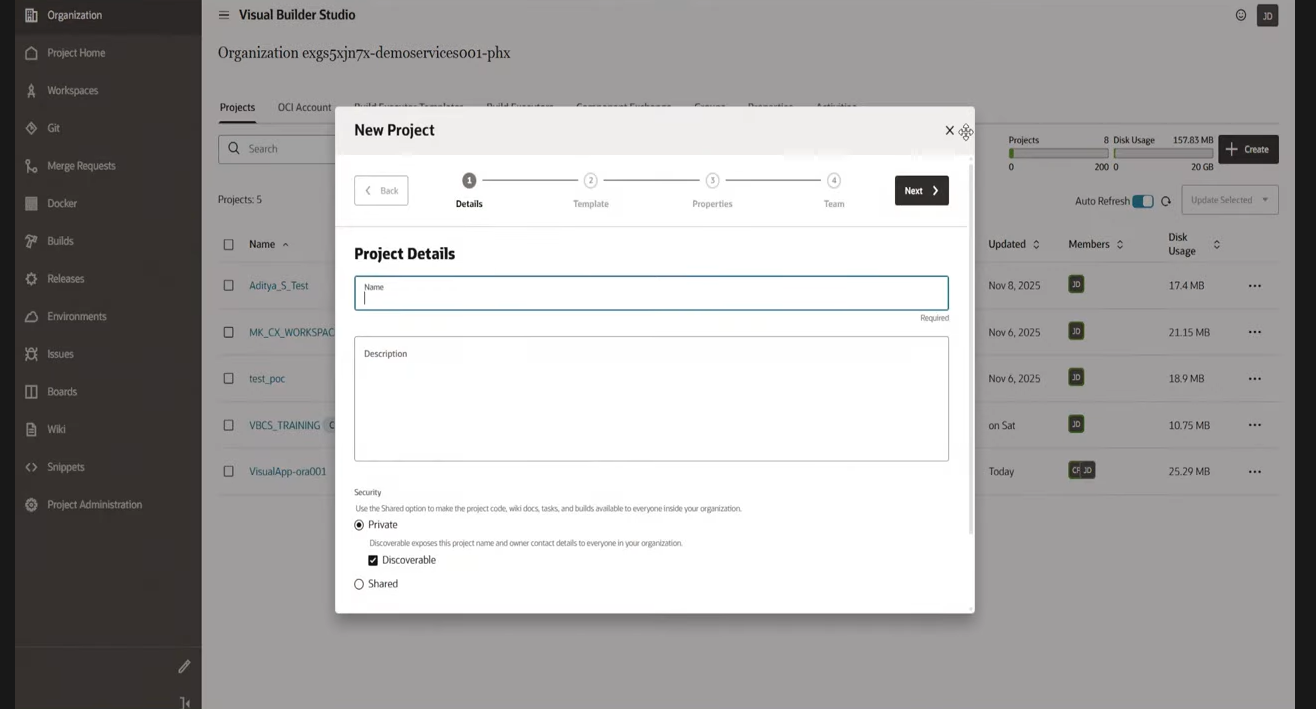
Task: Check the Aditya_S_Test row checkbox
Action: tap(229, 285)
